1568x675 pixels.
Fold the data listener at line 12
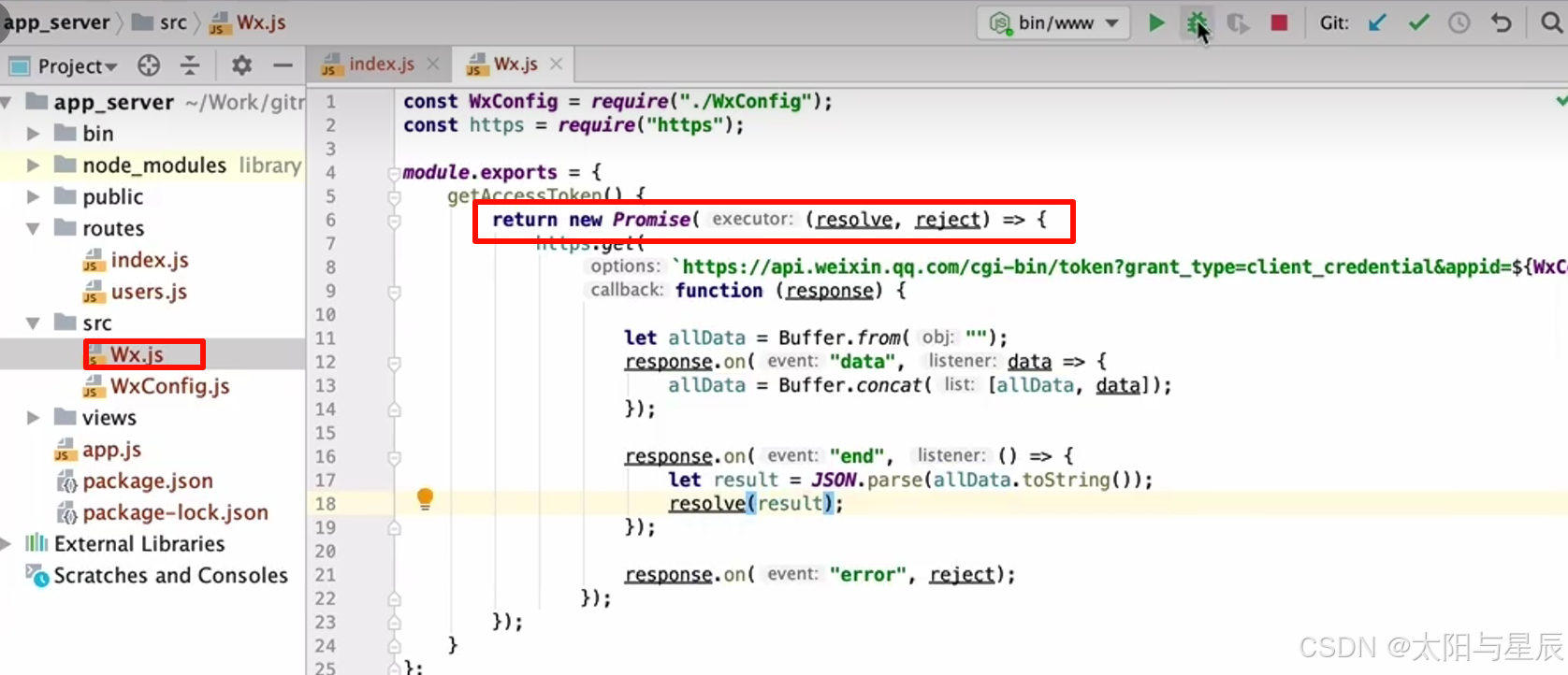(395, 363)
